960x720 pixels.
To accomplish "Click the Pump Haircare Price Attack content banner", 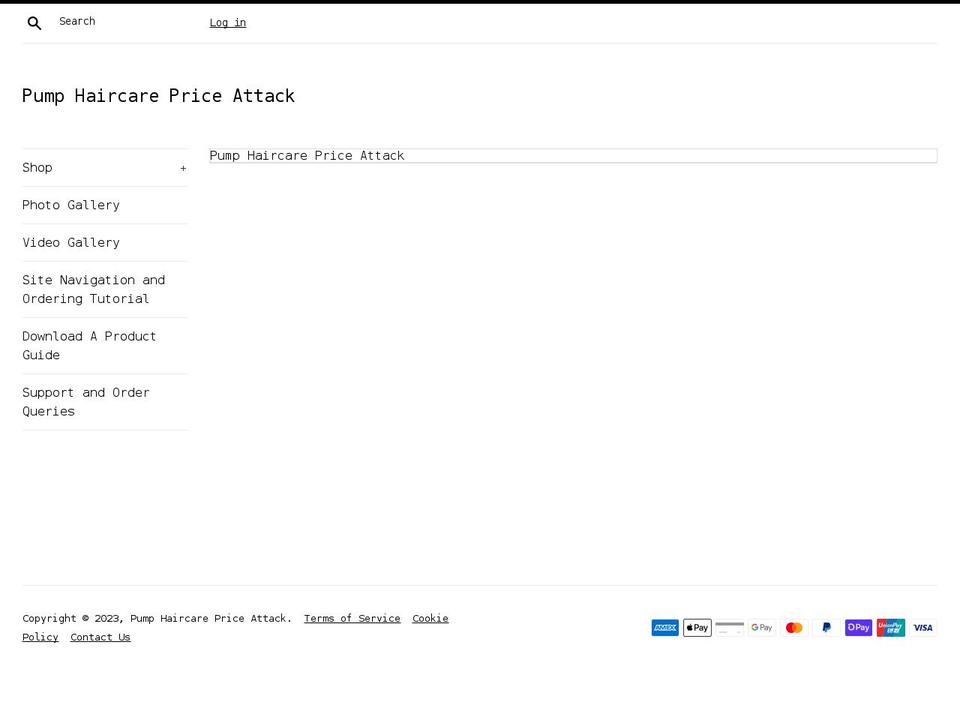I will pyautogui.click(x=573, y=156).
